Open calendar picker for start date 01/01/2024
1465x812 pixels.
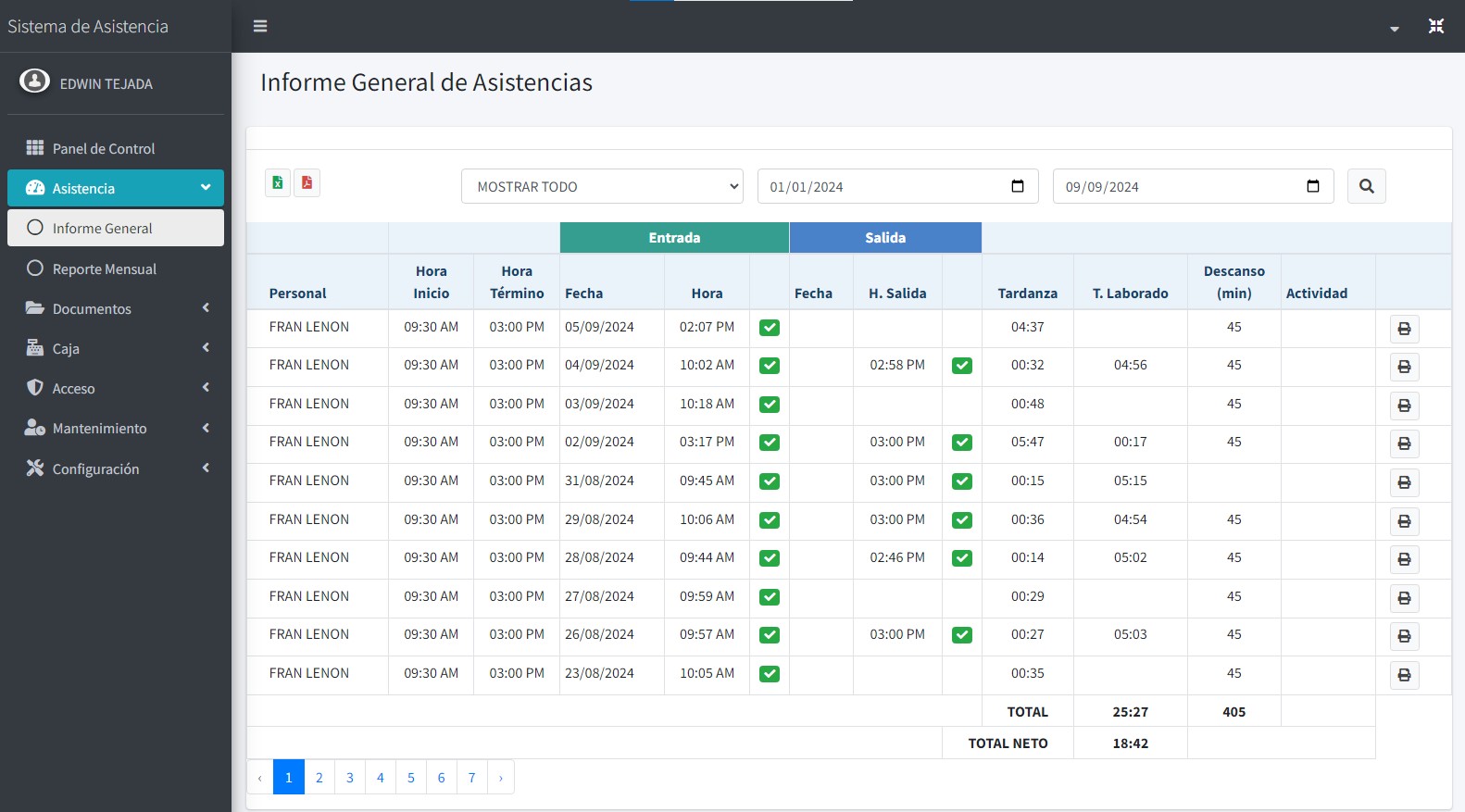click(1017, 186)
